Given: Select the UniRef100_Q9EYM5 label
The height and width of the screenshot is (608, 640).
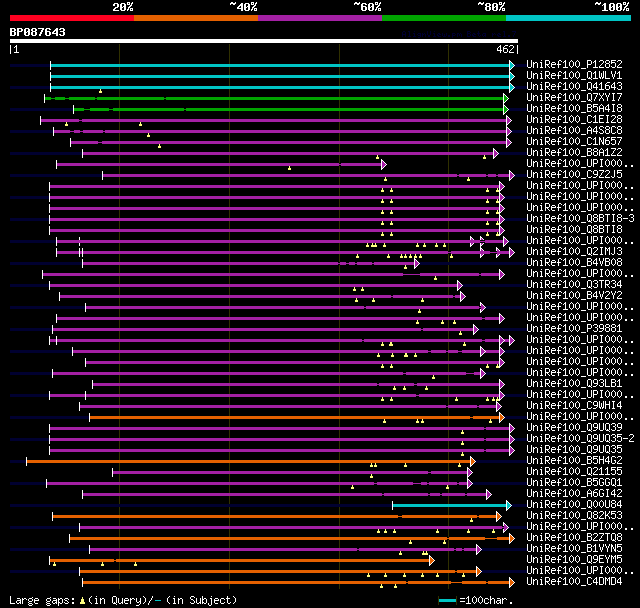Looking at the screenshot, I should (x=574, y=560).
